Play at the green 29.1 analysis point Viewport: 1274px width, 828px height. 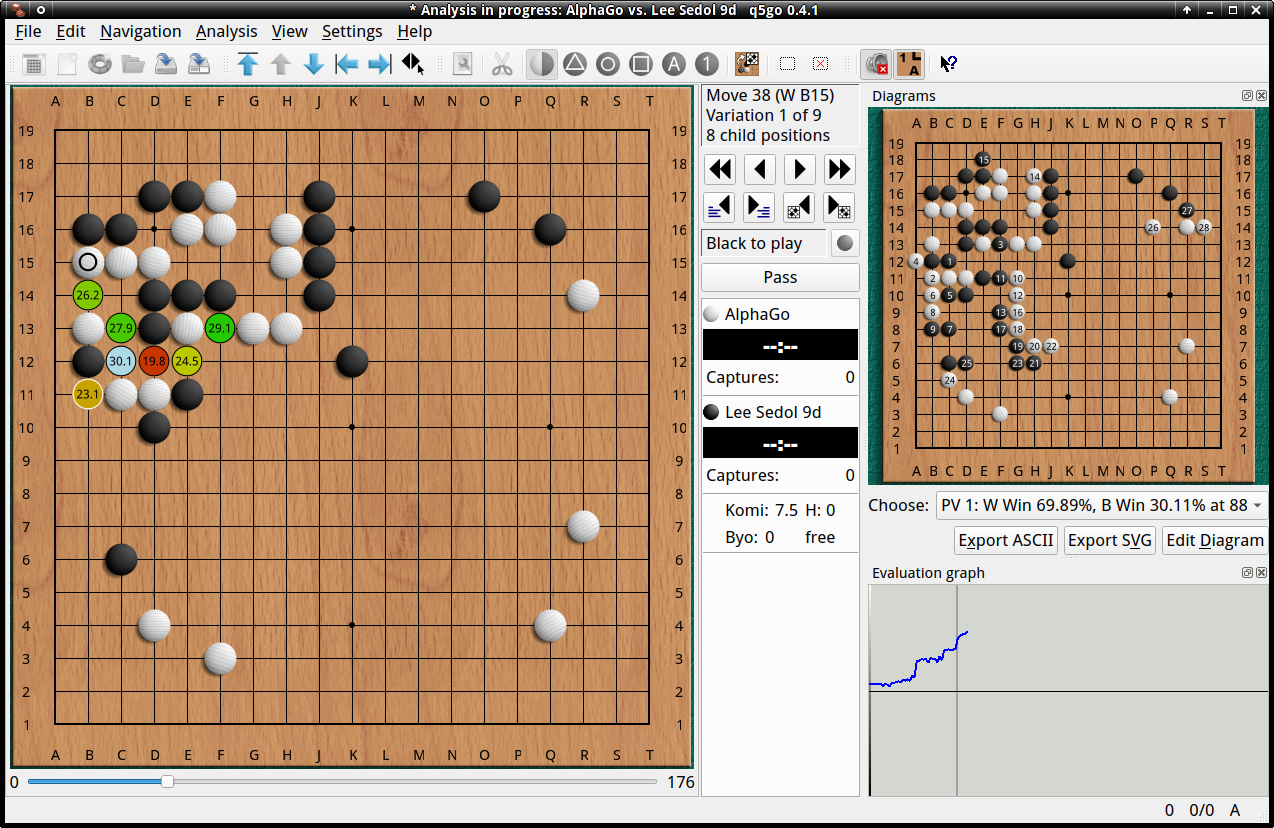[220, 328]
